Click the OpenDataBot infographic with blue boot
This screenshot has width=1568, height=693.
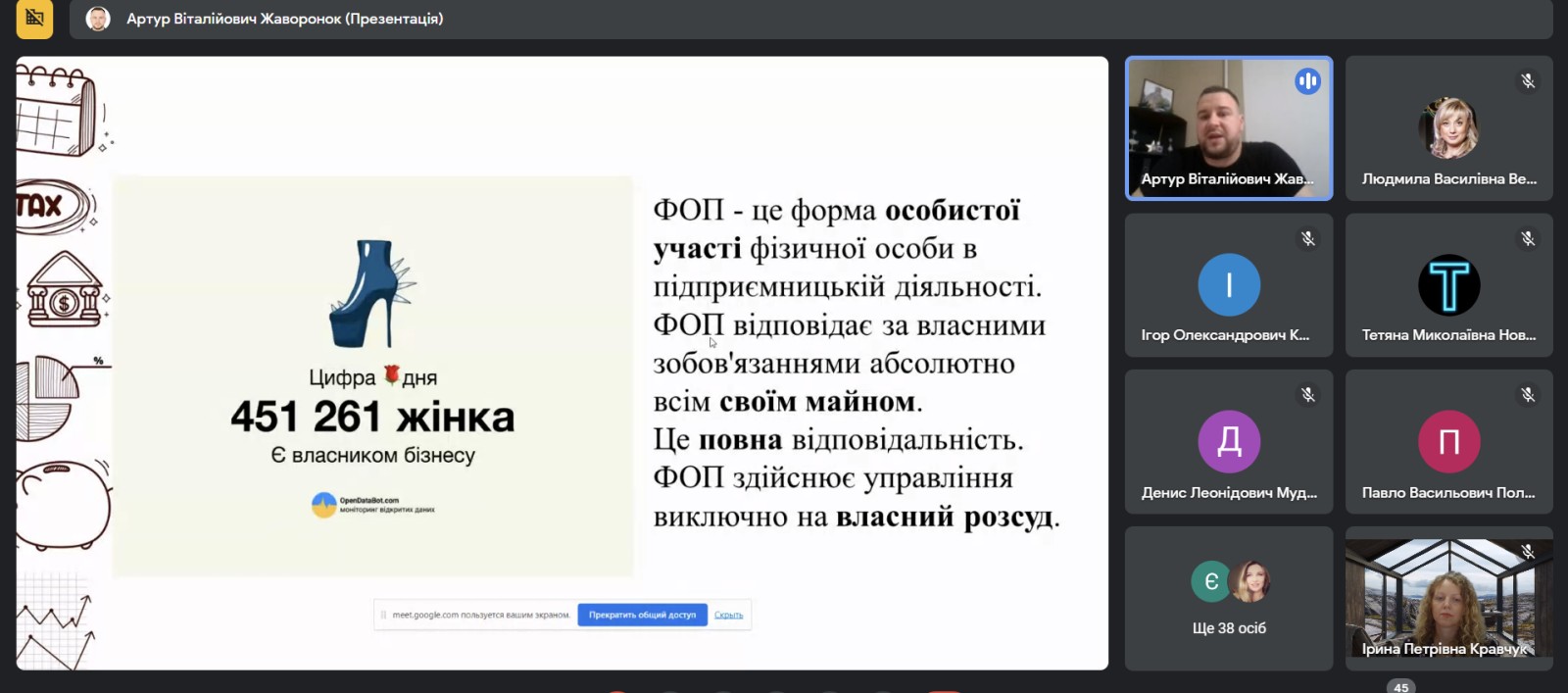click(x=372, y=376)
